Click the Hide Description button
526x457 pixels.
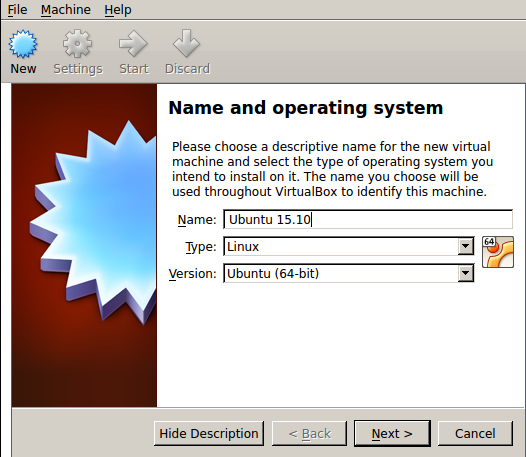[209, 434]
